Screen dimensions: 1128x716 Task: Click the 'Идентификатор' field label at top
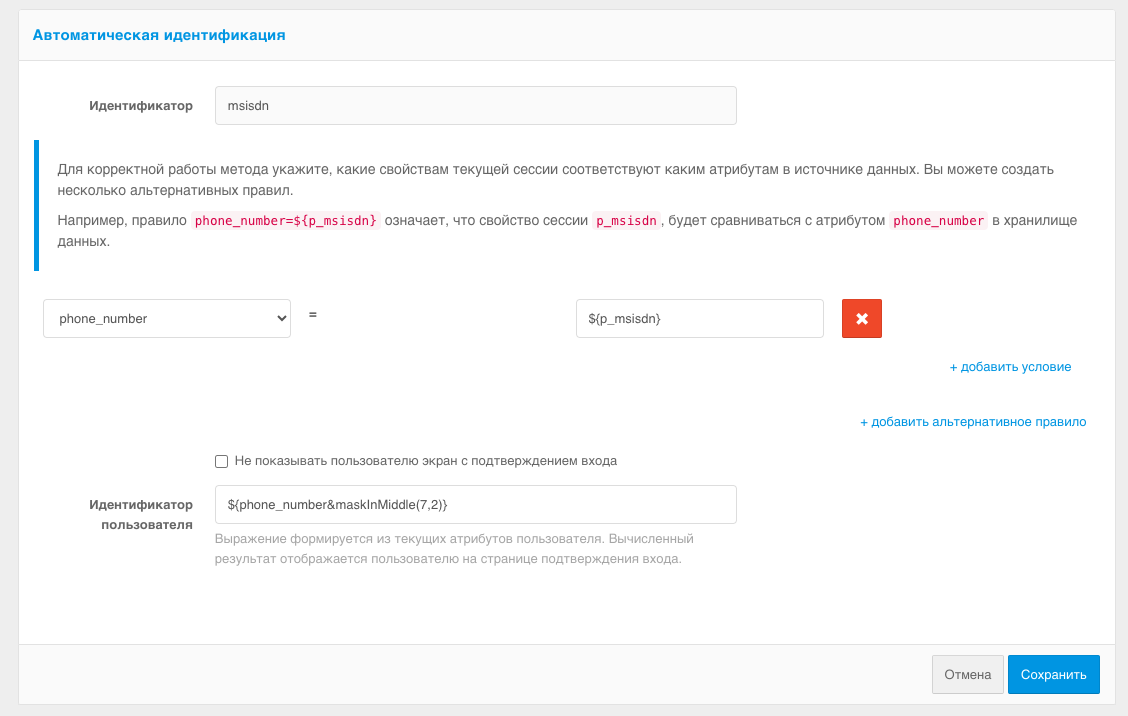tap(141, 105)
